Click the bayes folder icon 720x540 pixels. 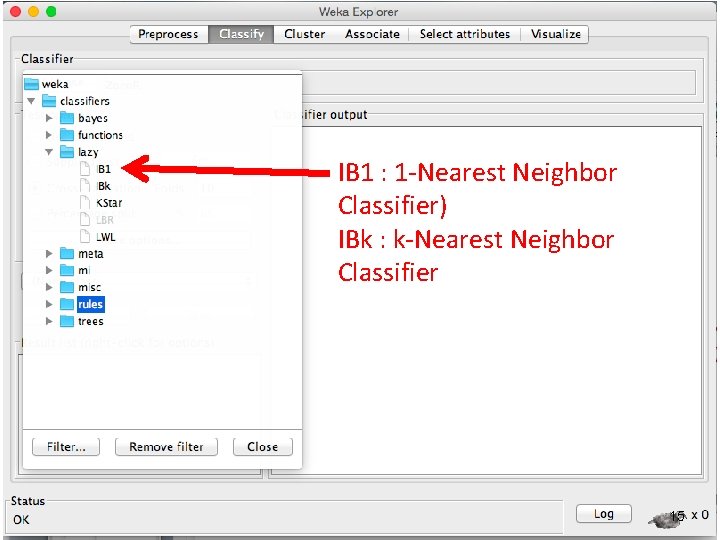click(x=67, y=118)
